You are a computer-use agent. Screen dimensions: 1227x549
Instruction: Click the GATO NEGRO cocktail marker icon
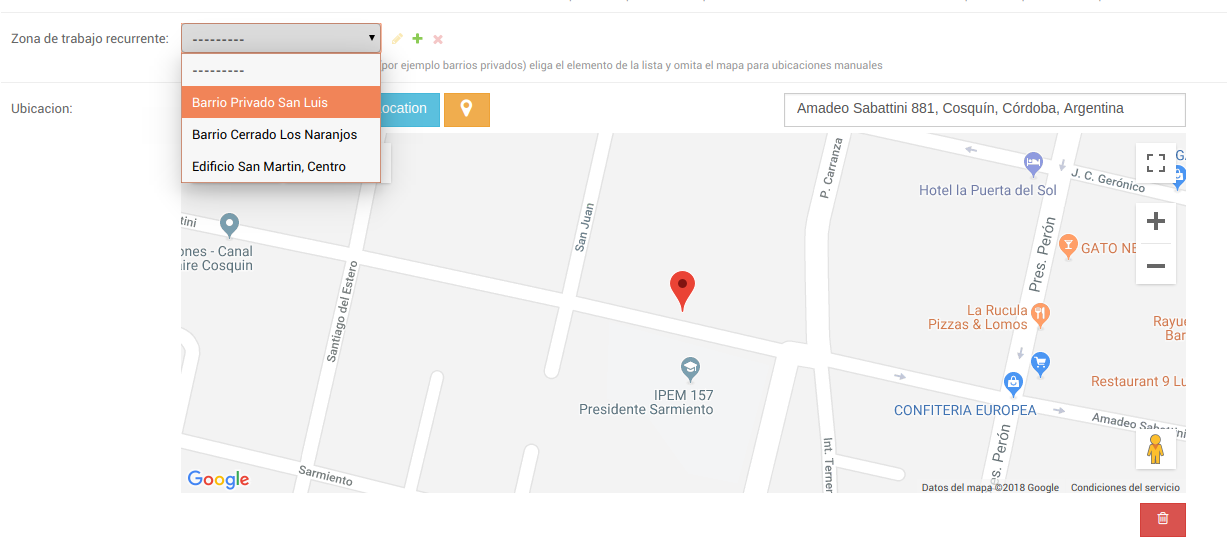(1067, 246)
